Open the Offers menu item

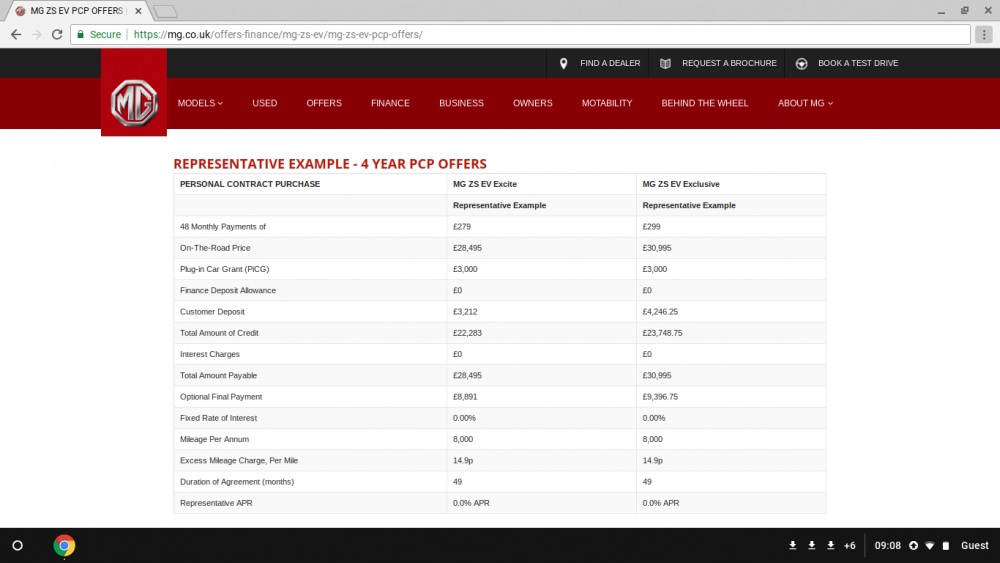pos(324,103)
